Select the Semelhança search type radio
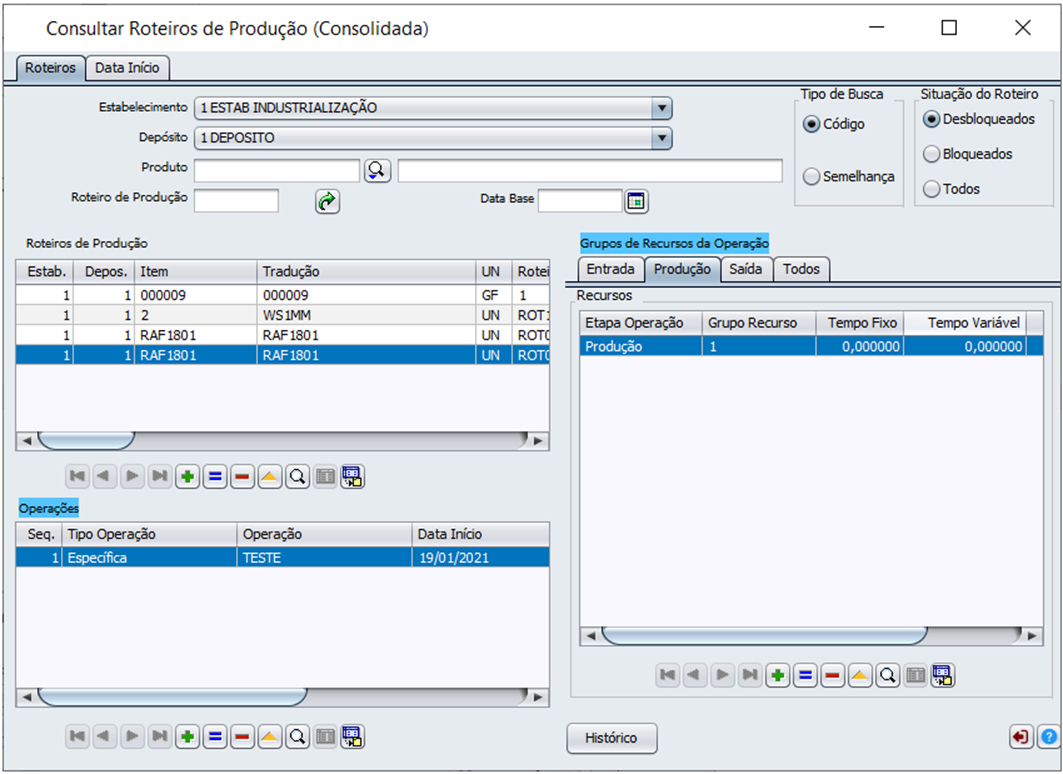This screenshot has width=1063, height=774. [811, 177]
